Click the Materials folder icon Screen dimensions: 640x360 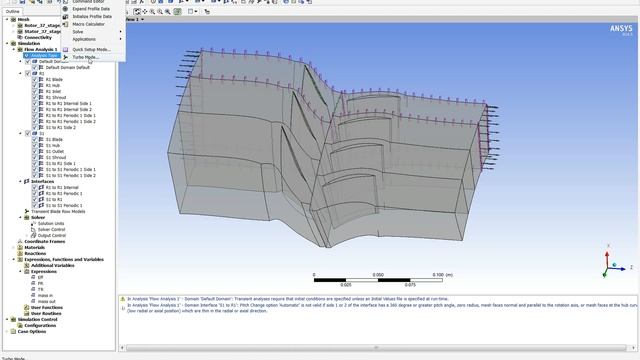point(20,247)
